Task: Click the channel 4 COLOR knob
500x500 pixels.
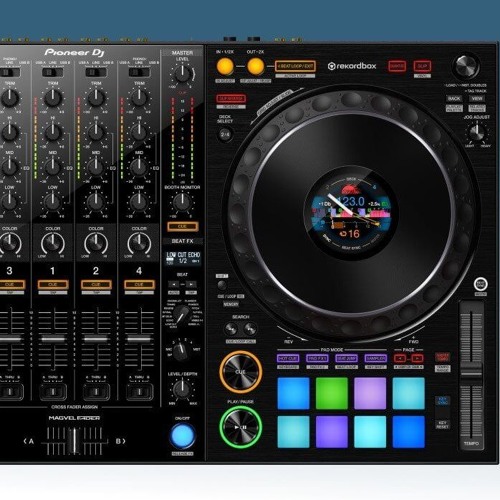Action: point(139,244)
